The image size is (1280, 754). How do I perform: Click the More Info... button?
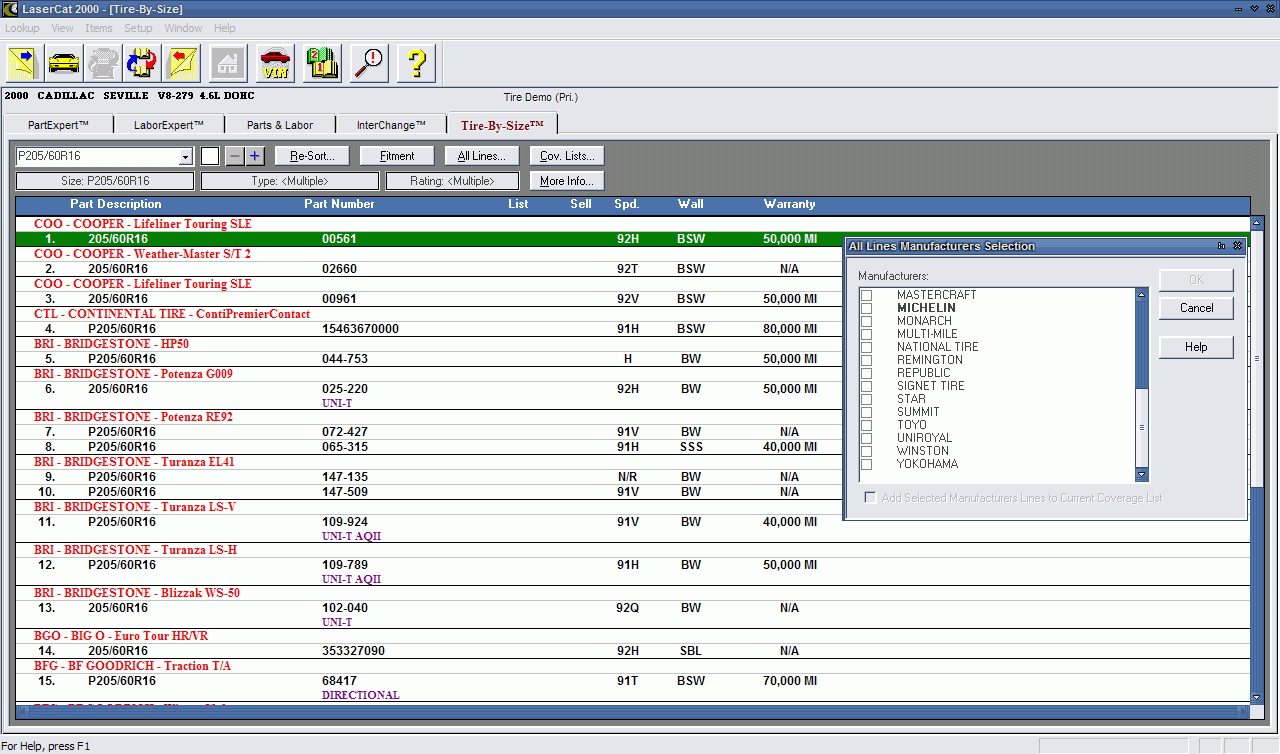click(567, 181)
